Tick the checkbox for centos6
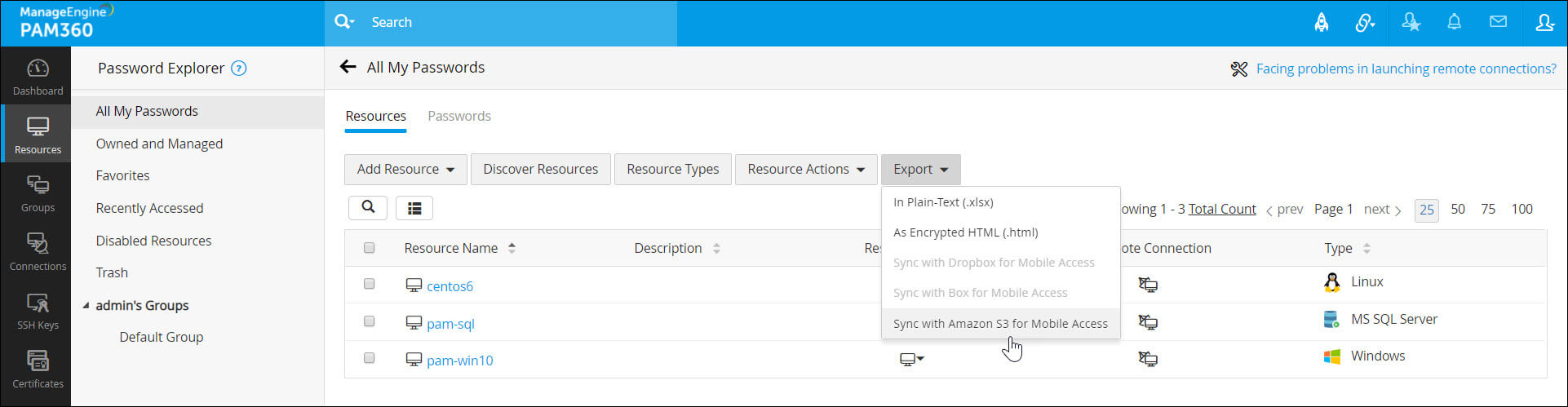1568x407 pixels. pos(369,285)
